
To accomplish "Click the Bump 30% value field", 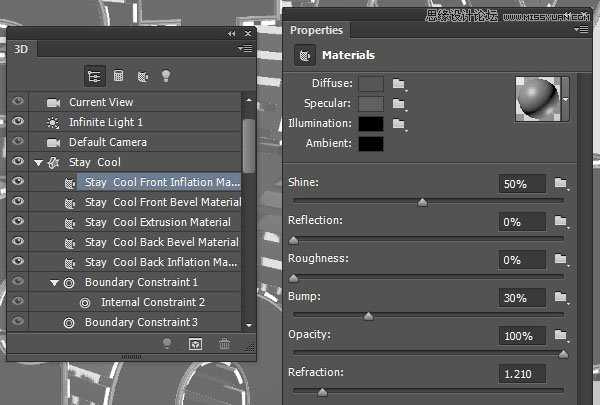I will [522, 298].
